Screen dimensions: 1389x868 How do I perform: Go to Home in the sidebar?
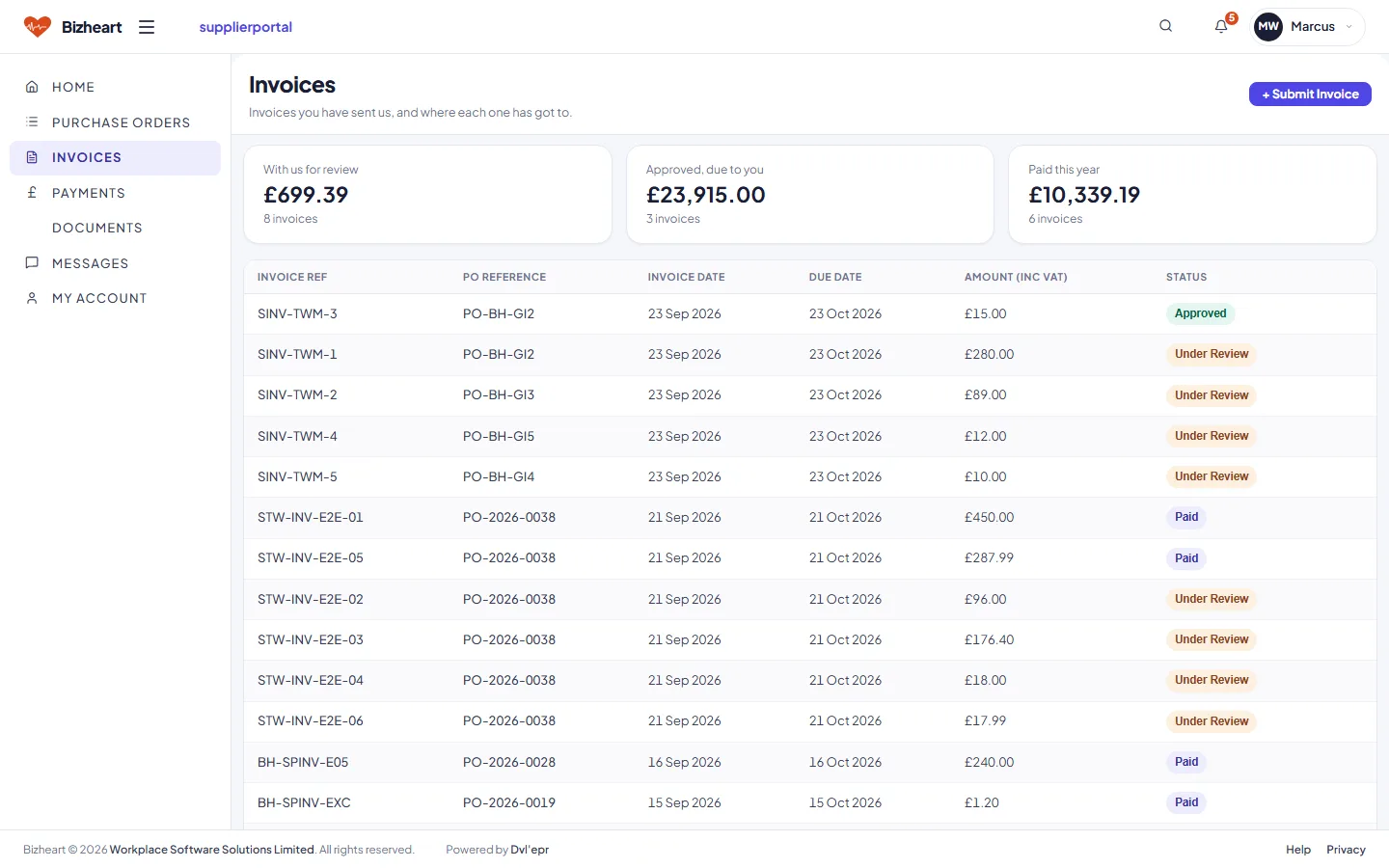115,87
